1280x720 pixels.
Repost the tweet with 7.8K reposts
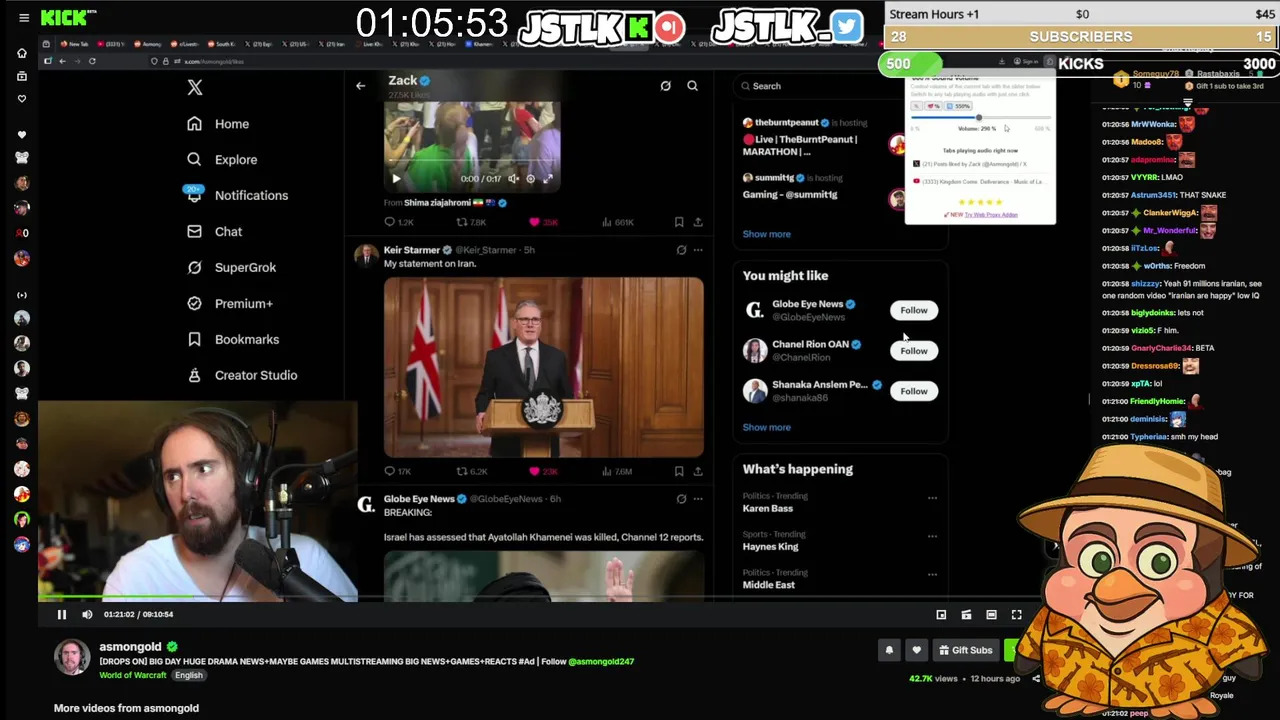471,222
